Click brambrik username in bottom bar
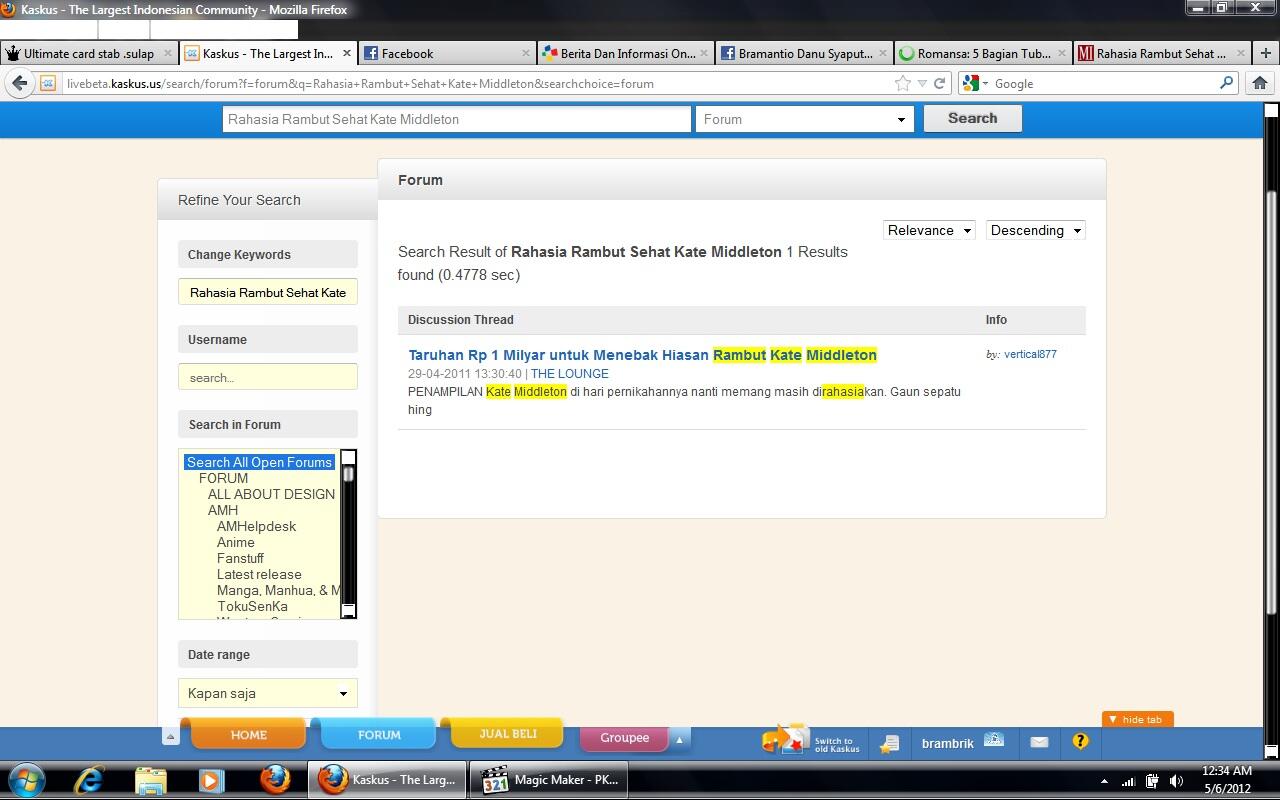 [x=947, y=743]
